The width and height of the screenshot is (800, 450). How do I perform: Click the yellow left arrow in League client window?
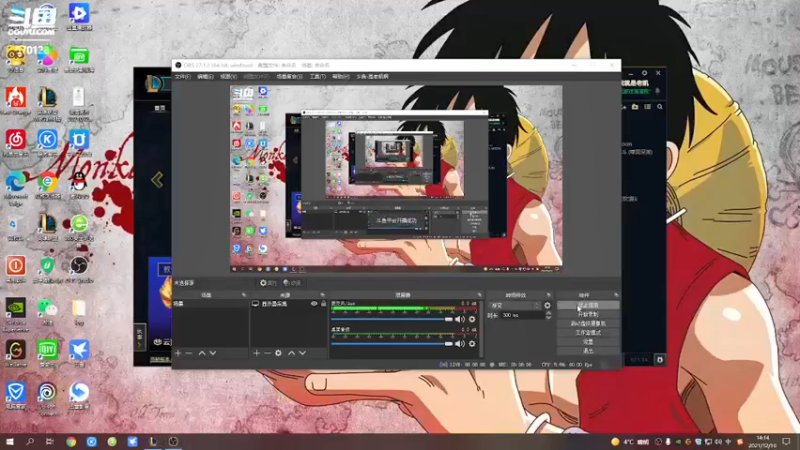(x=157, y=180)
